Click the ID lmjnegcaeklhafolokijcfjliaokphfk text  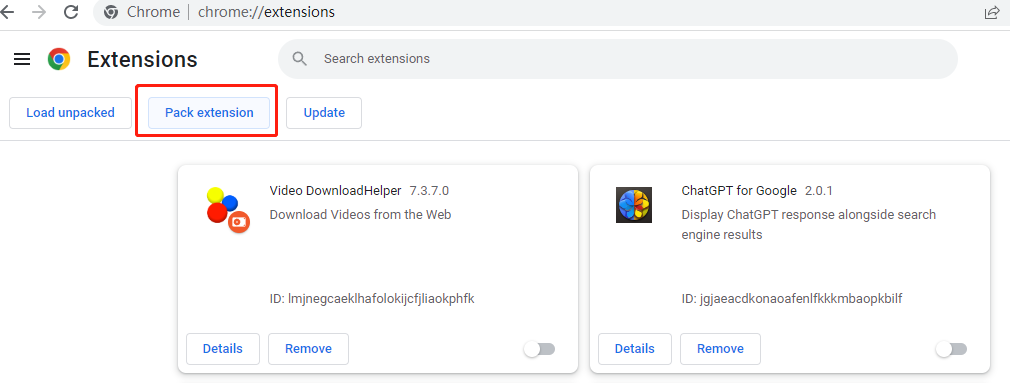click(x=372, y=299)
